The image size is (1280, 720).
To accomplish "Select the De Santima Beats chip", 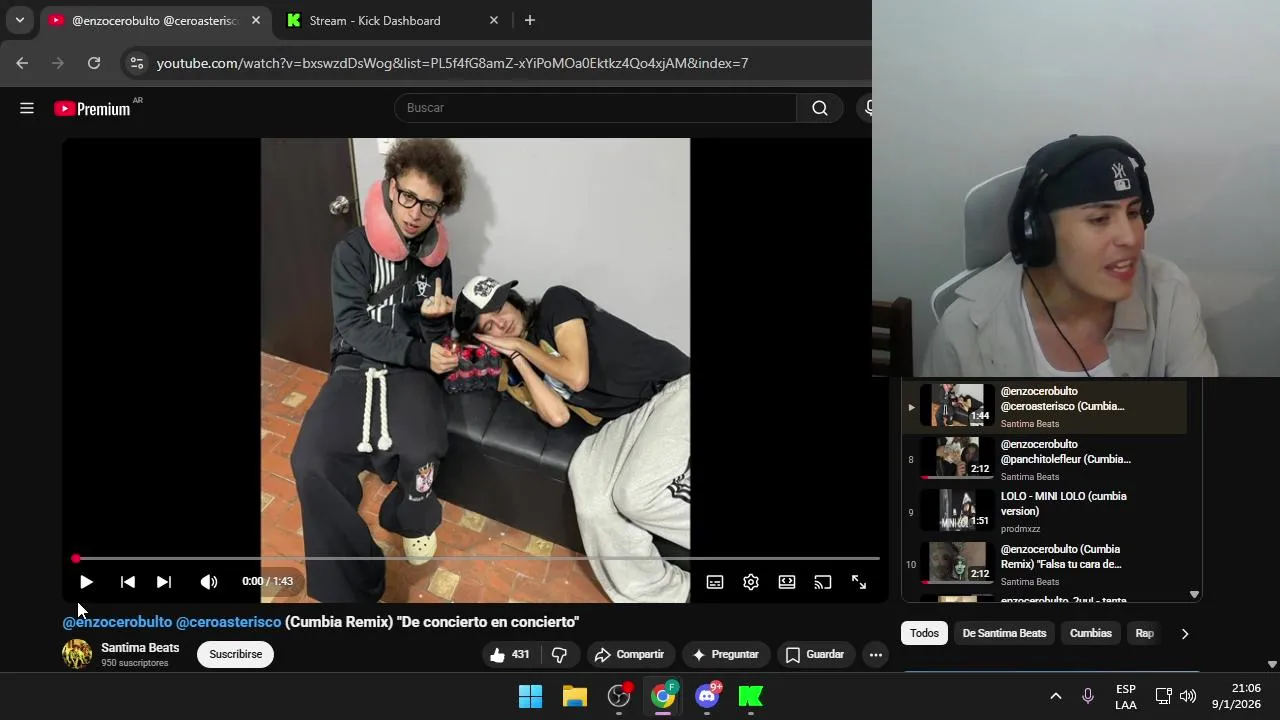I will (x=1004, y=633).
